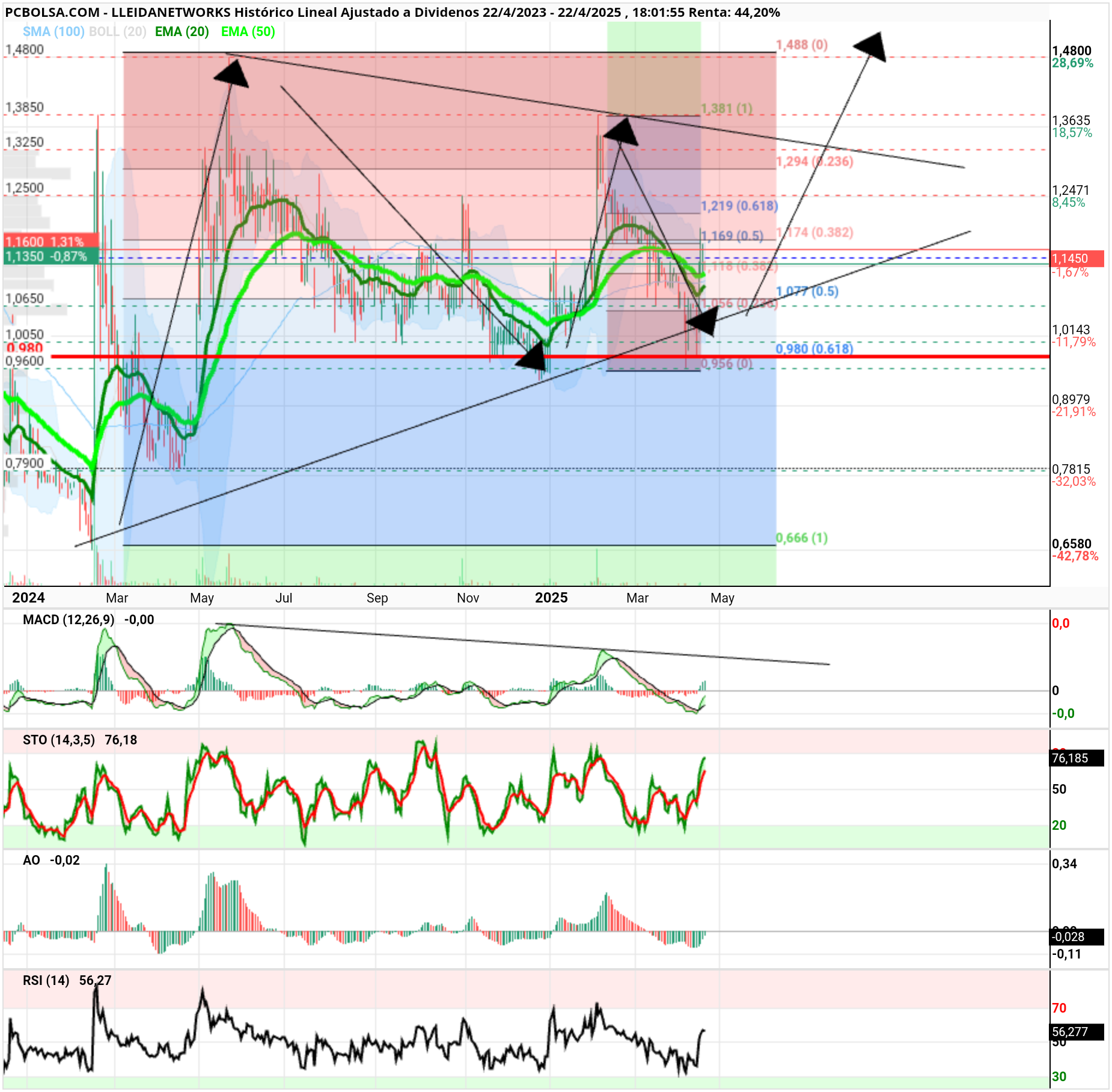Select the 8,45% percentage label
This screenshot has height=1092, width=1112.
click(x=1069, y=203)
